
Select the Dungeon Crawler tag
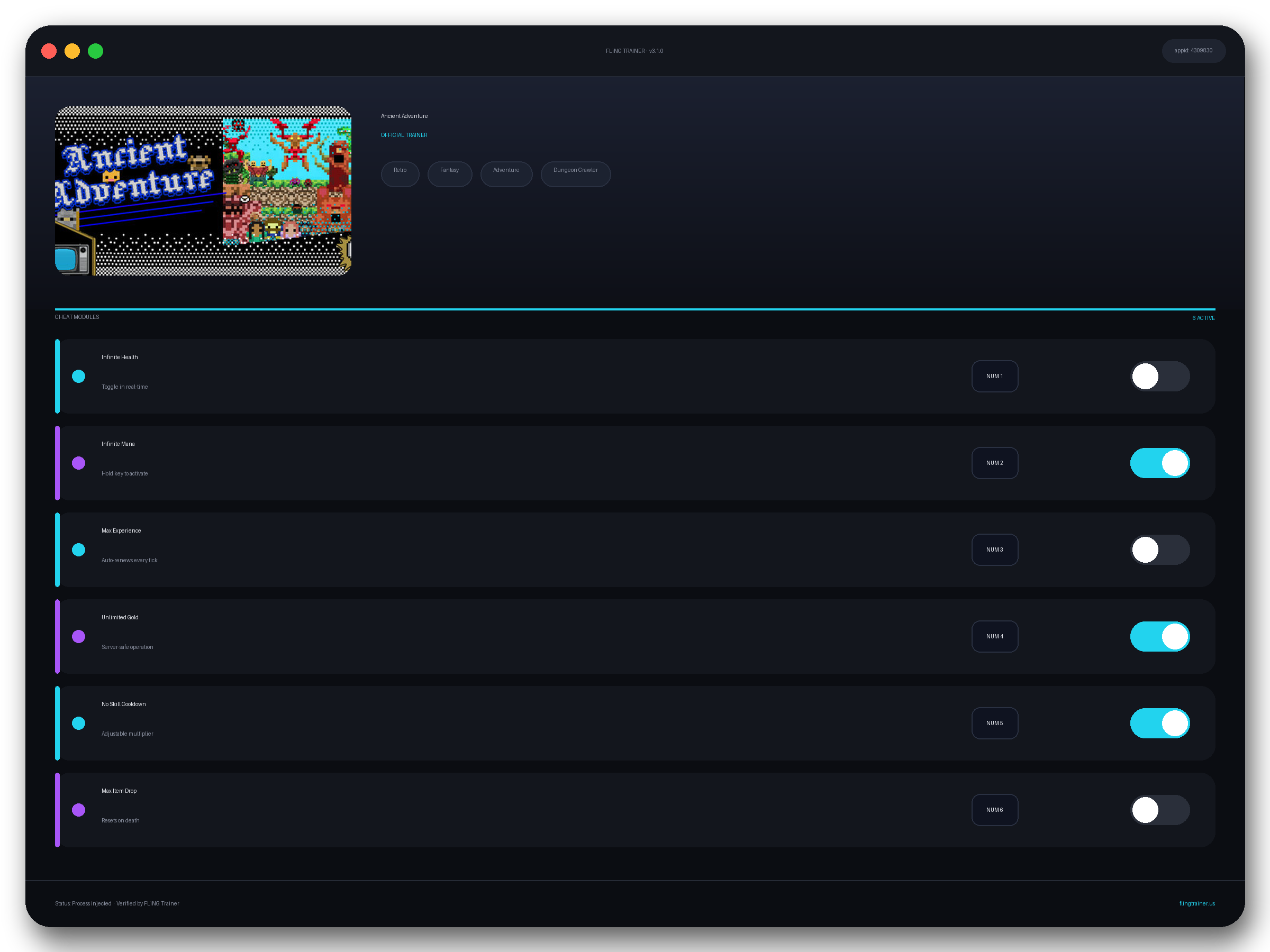(575, 174)
